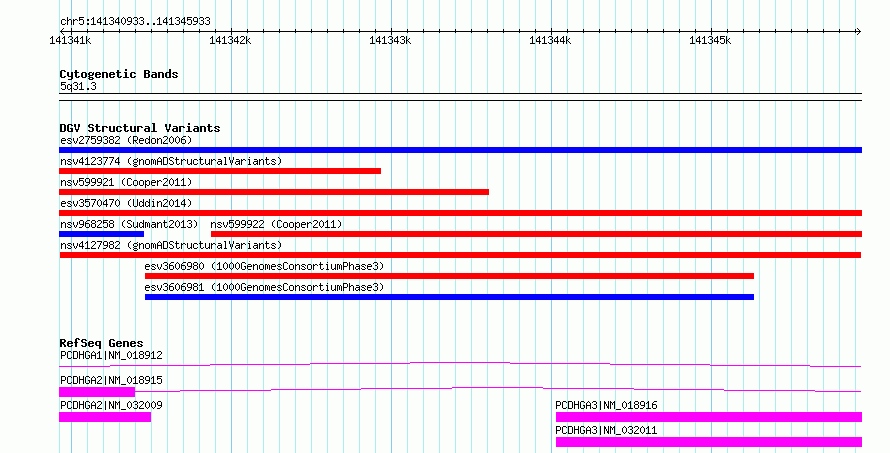Viewport: 890px width, 453px height.
Task: Select the DGV Structural Variants track title
Action: point(140,128)
